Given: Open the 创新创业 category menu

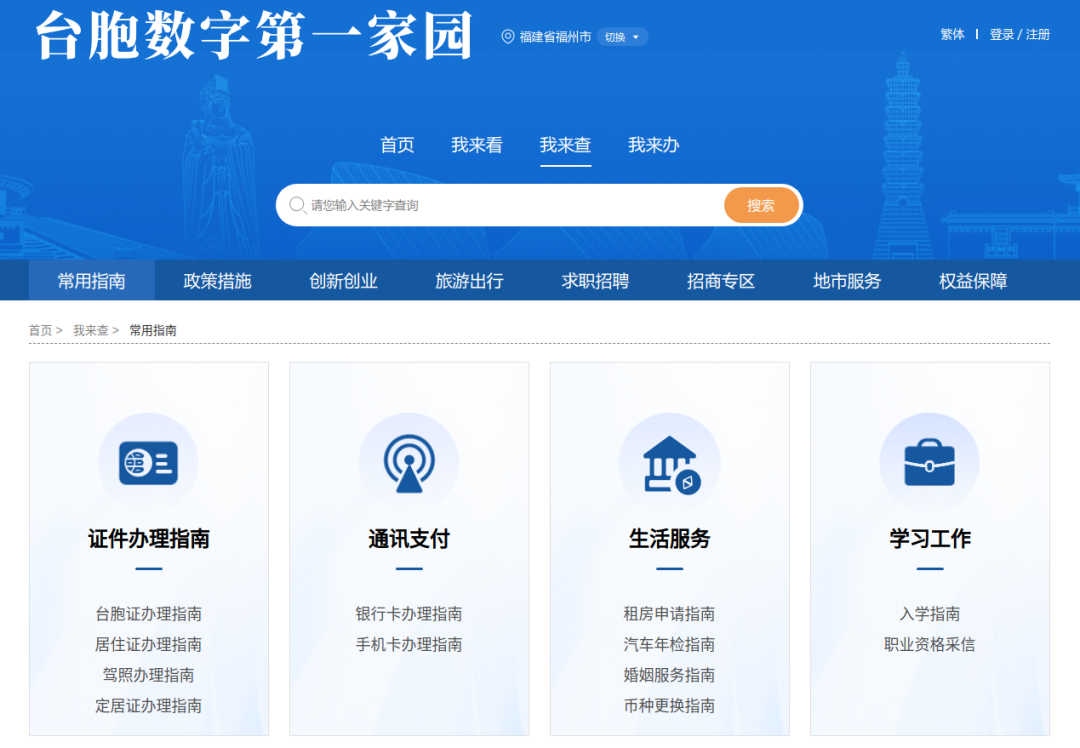Looking at the screenshot, I should 344,280.
